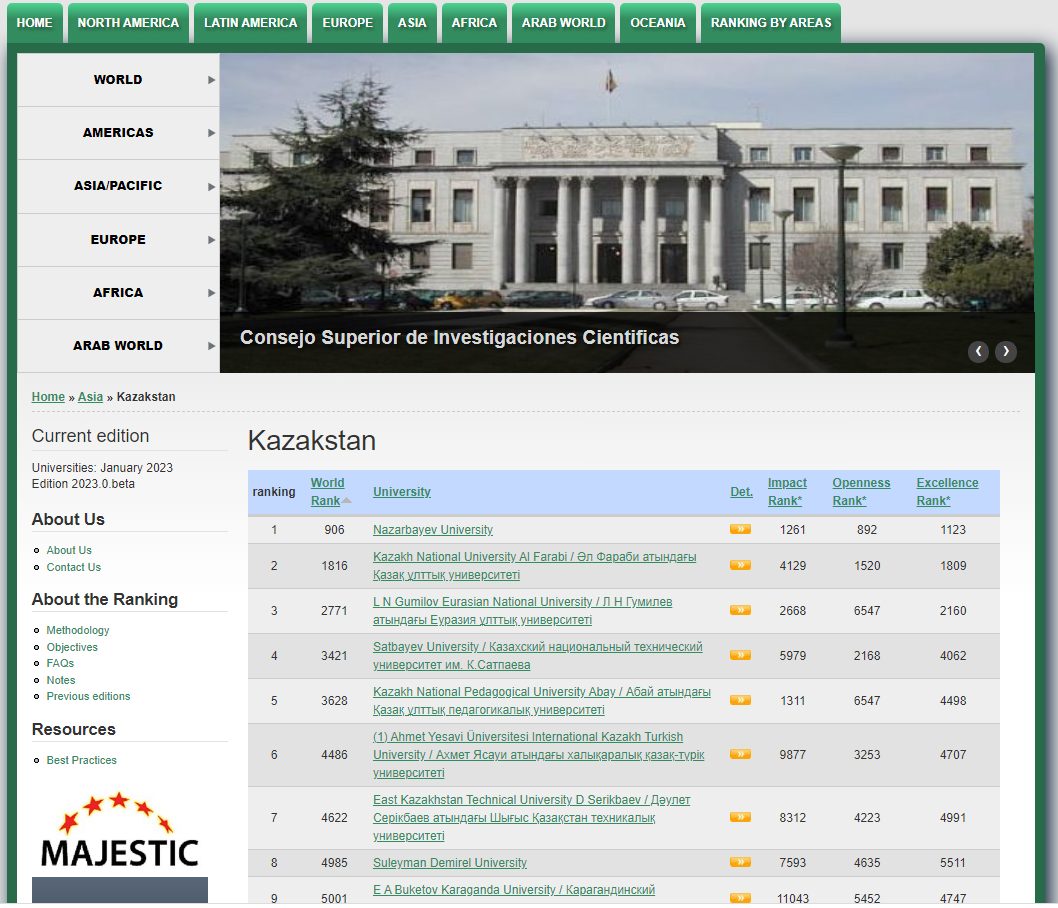Image resolution: width=1058 pixels, height=908 pixels.
Task: Expand the AMERICAS sidebar menu
Action: (x=118, y=133)
